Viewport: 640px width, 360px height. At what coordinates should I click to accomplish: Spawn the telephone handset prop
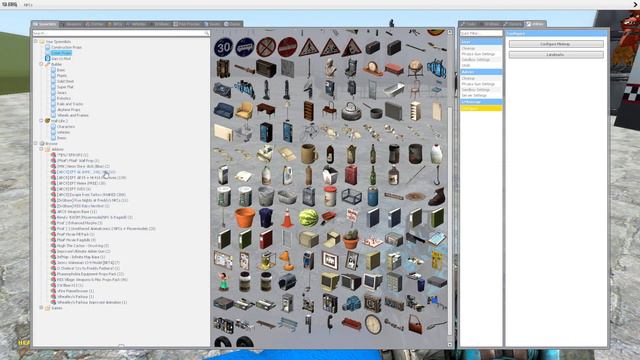pyautogui.click(x=329, y=324)
